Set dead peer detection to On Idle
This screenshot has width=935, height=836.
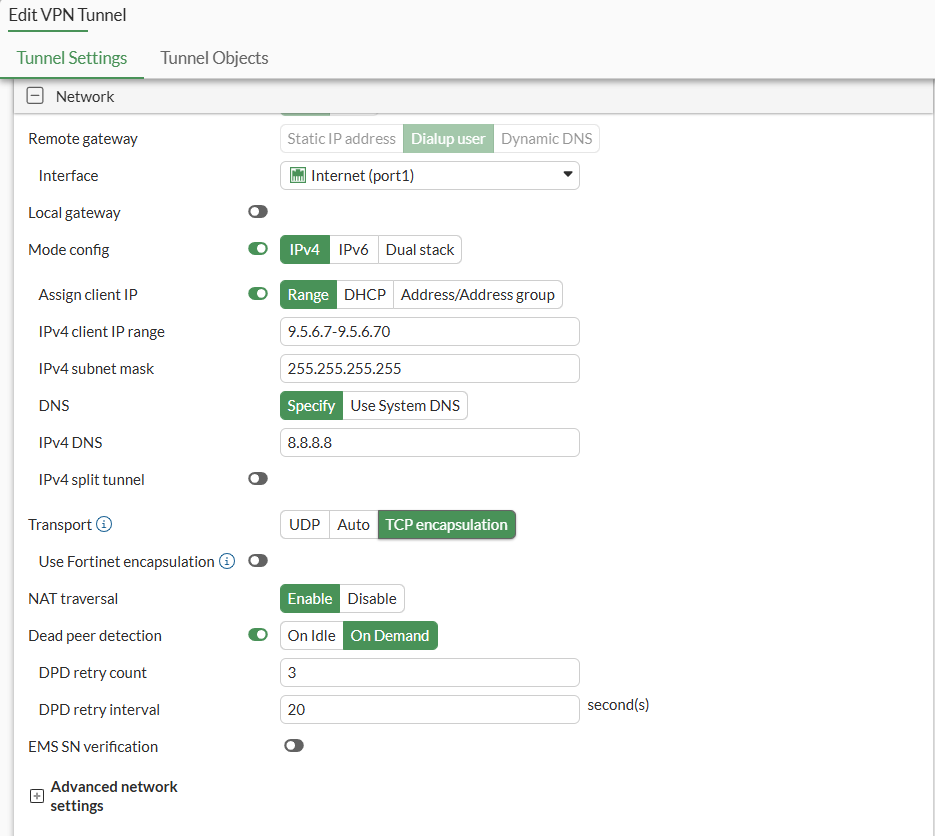click(311, 635)
